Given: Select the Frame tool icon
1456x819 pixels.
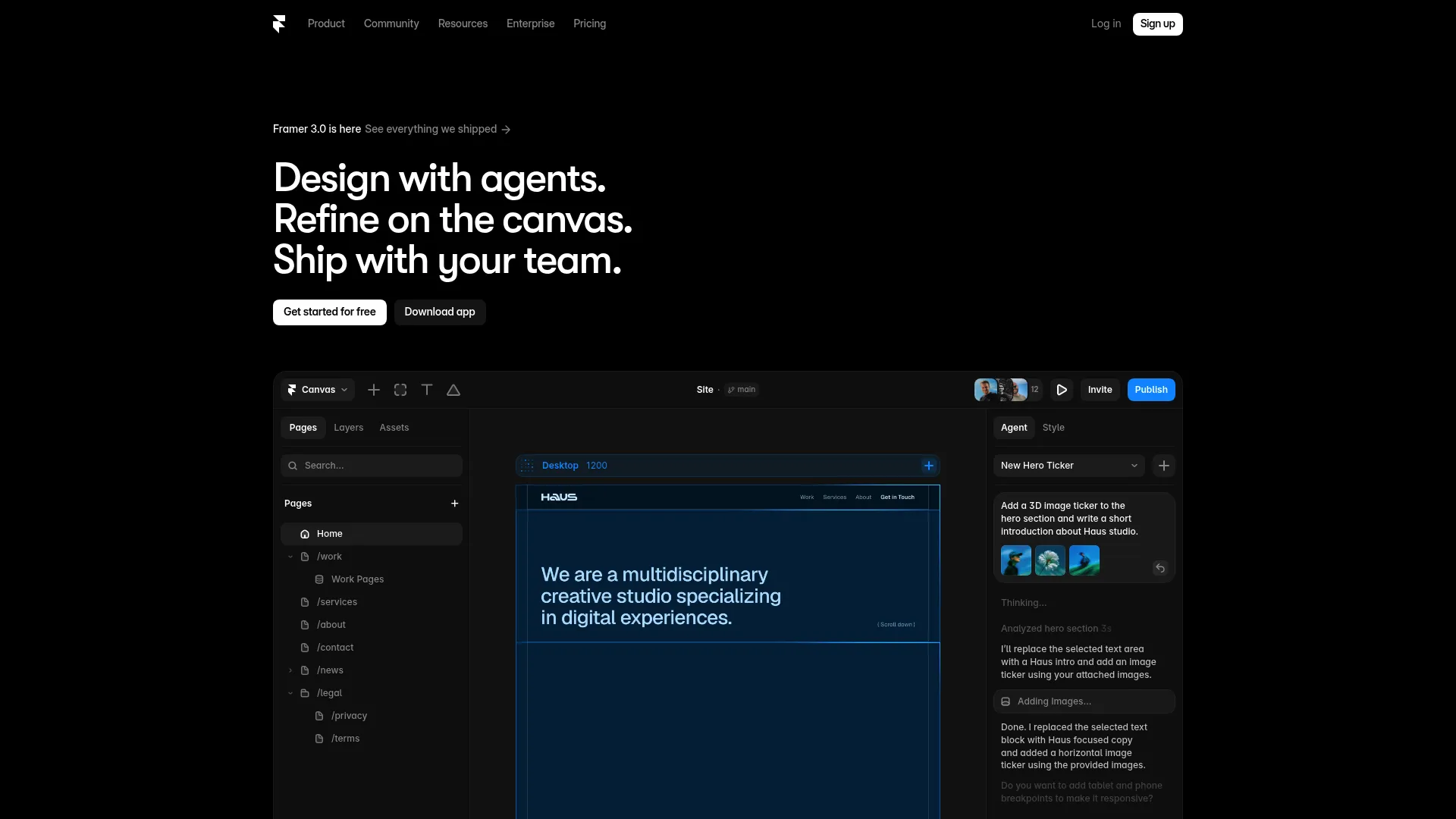Looking at the screenshot, I should tap(400, 390).
